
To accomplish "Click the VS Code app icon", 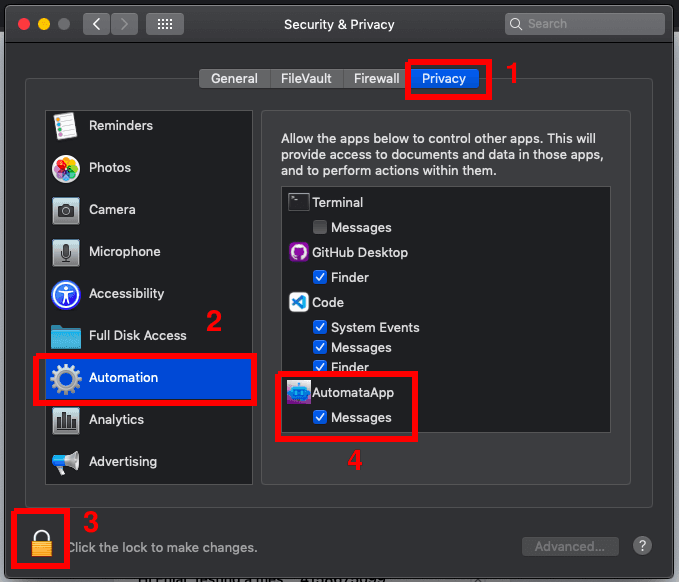I will click(298, 302).
